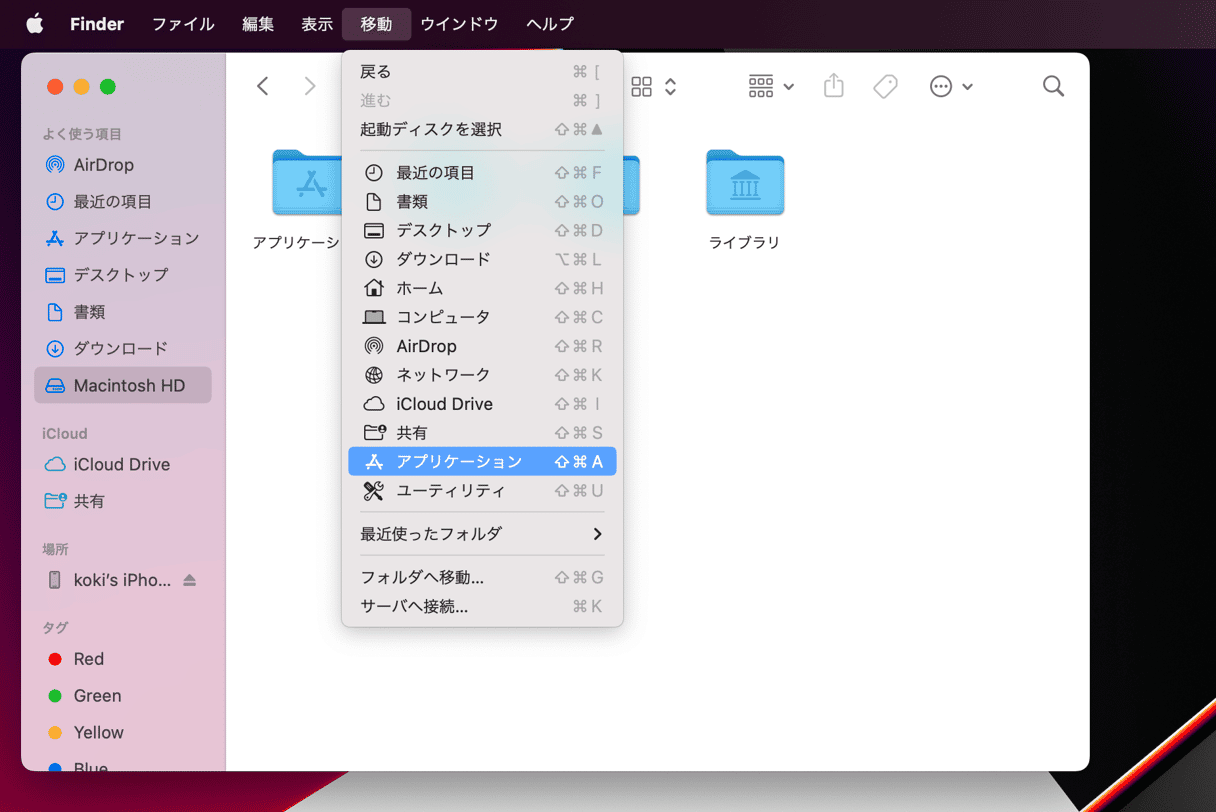Choose コンピュータ from the Go menu
Screen dimensions: 1216x812
click(x=482, y=317)
